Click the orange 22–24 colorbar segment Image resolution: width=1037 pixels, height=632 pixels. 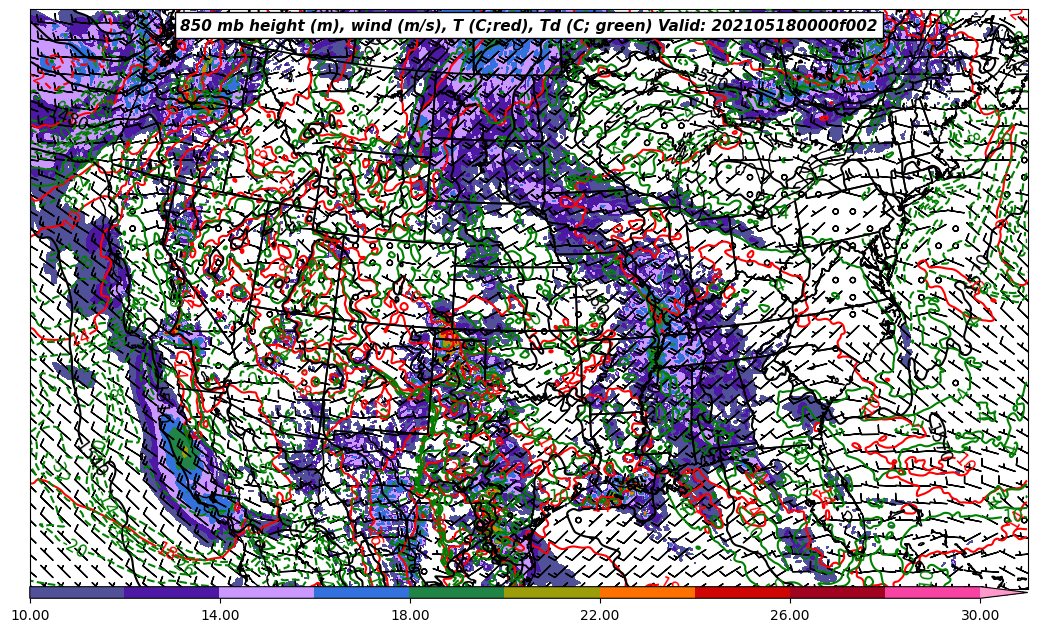tap(647, 592)
